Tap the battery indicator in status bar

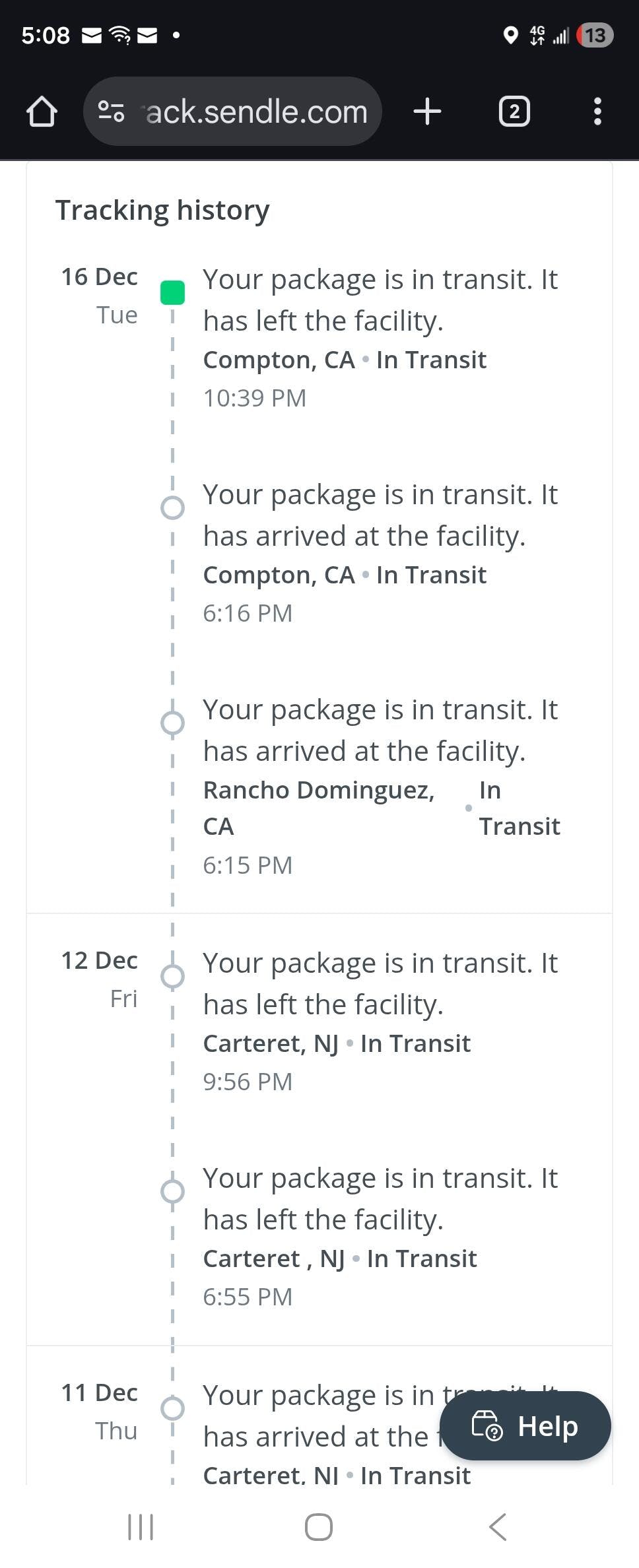(595, 35)
